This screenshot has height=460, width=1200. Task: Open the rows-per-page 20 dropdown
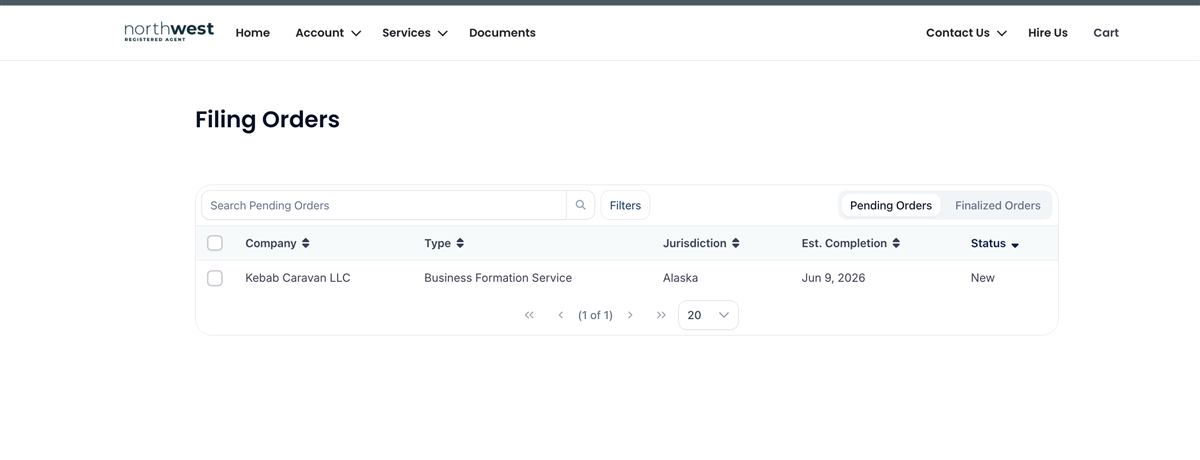[708, 315]
